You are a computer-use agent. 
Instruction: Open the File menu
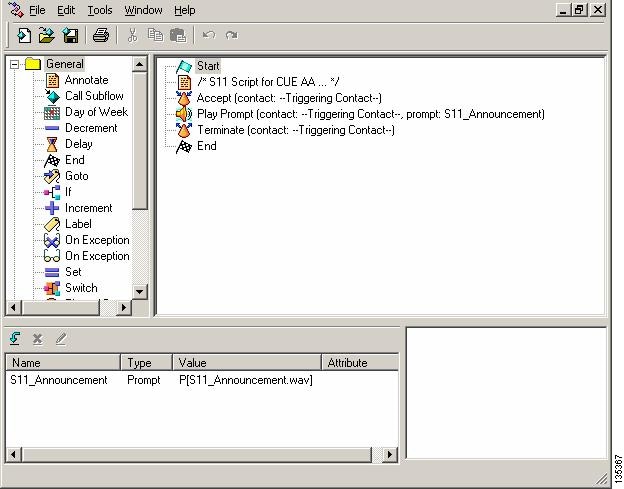pos(37,10)
